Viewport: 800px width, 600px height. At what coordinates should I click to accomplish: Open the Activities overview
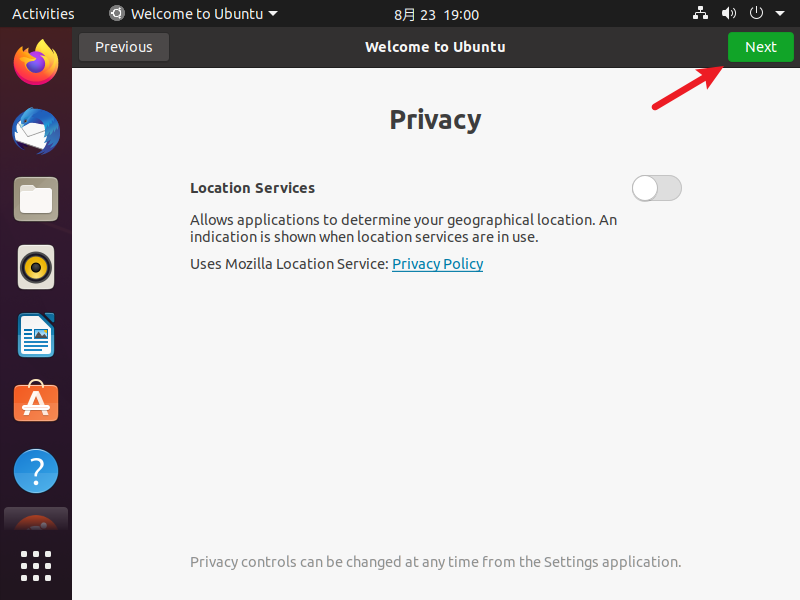click(x=43, y=14)
